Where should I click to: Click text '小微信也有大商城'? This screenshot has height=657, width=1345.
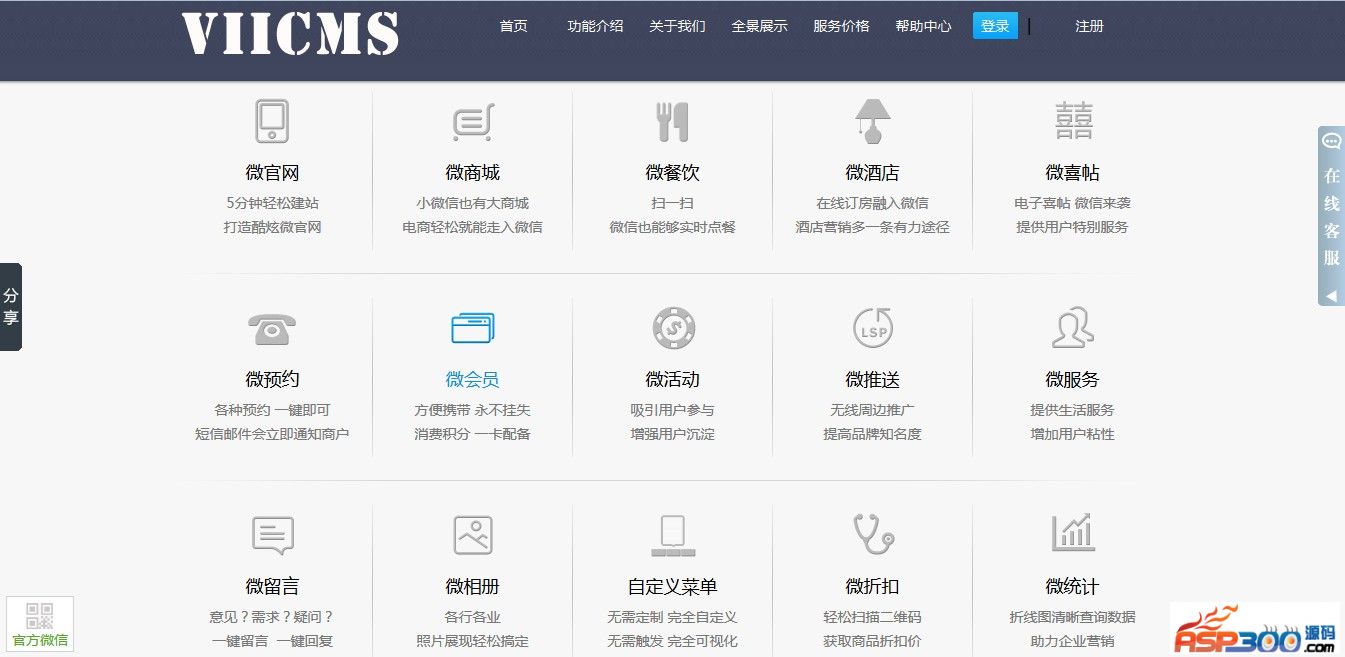472,203
